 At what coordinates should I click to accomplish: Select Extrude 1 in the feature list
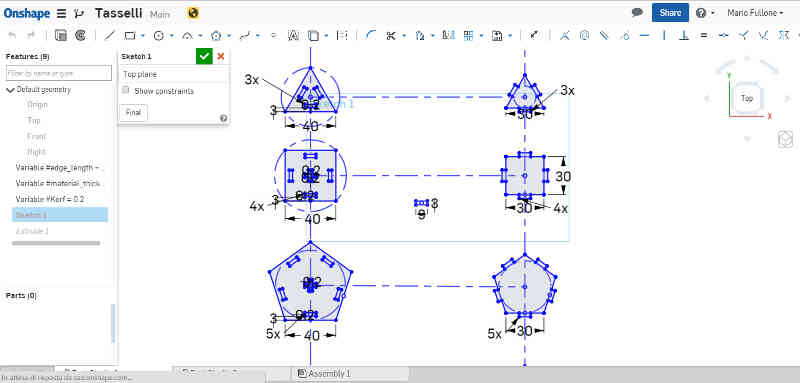point(32,231)
